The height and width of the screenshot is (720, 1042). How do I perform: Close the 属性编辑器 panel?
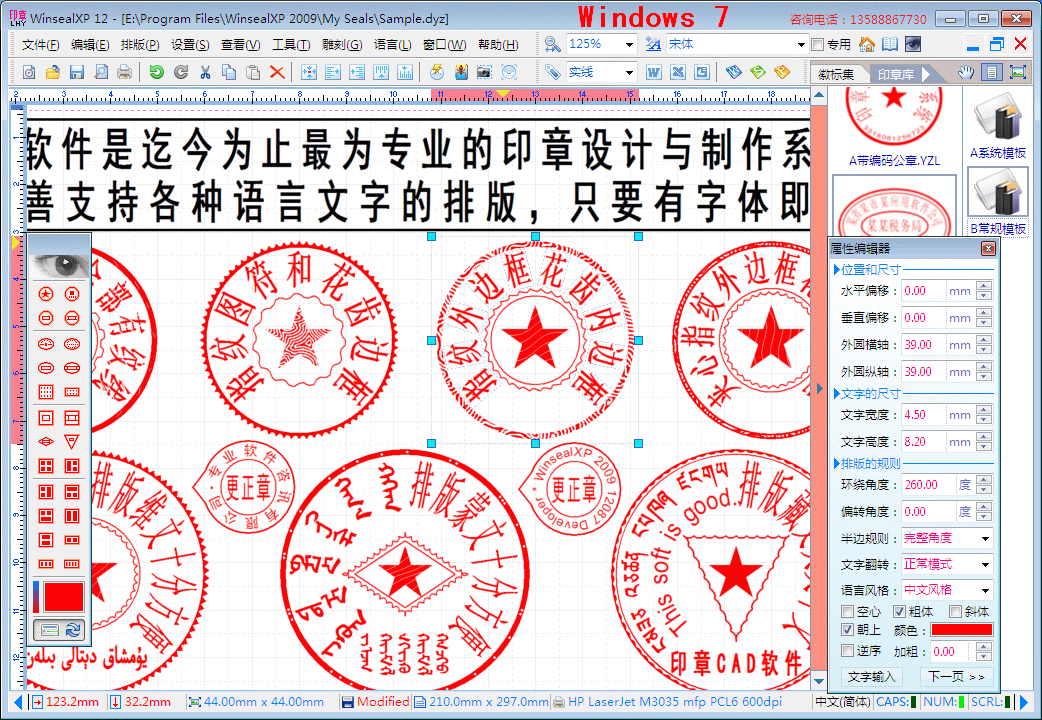[988, 249]
